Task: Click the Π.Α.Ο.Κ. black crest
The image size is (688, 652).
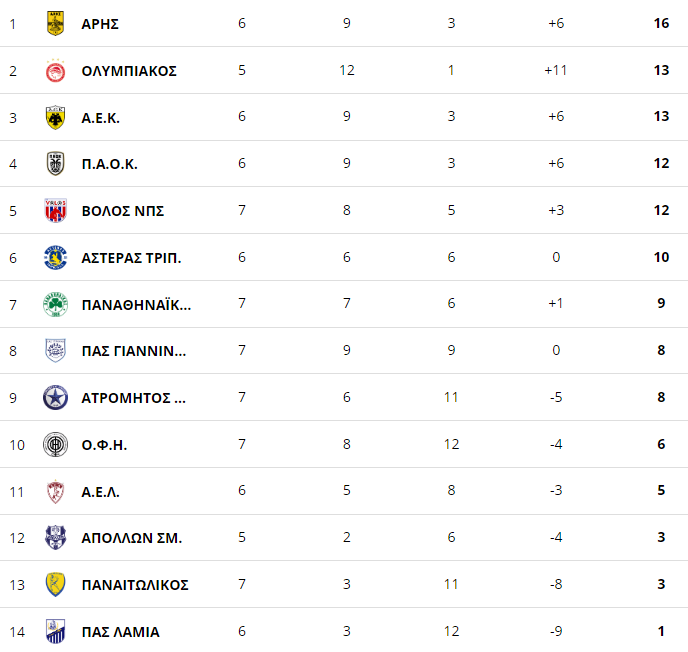Action: pos(55,164)
